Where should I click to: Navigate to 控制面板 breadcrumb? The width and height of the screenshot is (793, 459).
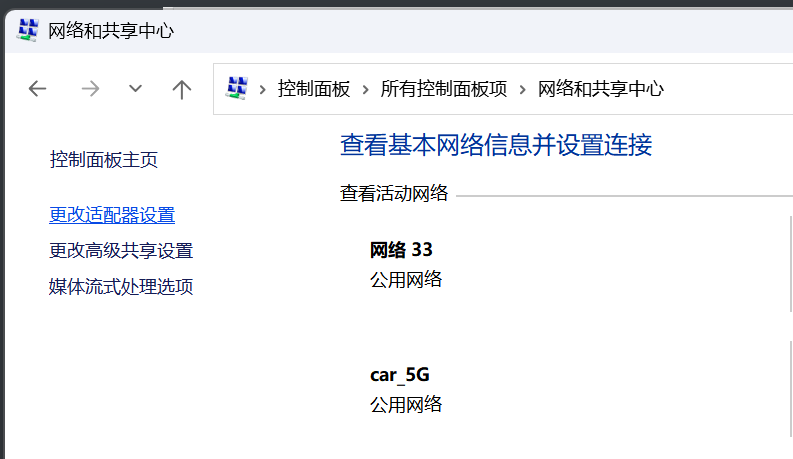pos(314,89)
